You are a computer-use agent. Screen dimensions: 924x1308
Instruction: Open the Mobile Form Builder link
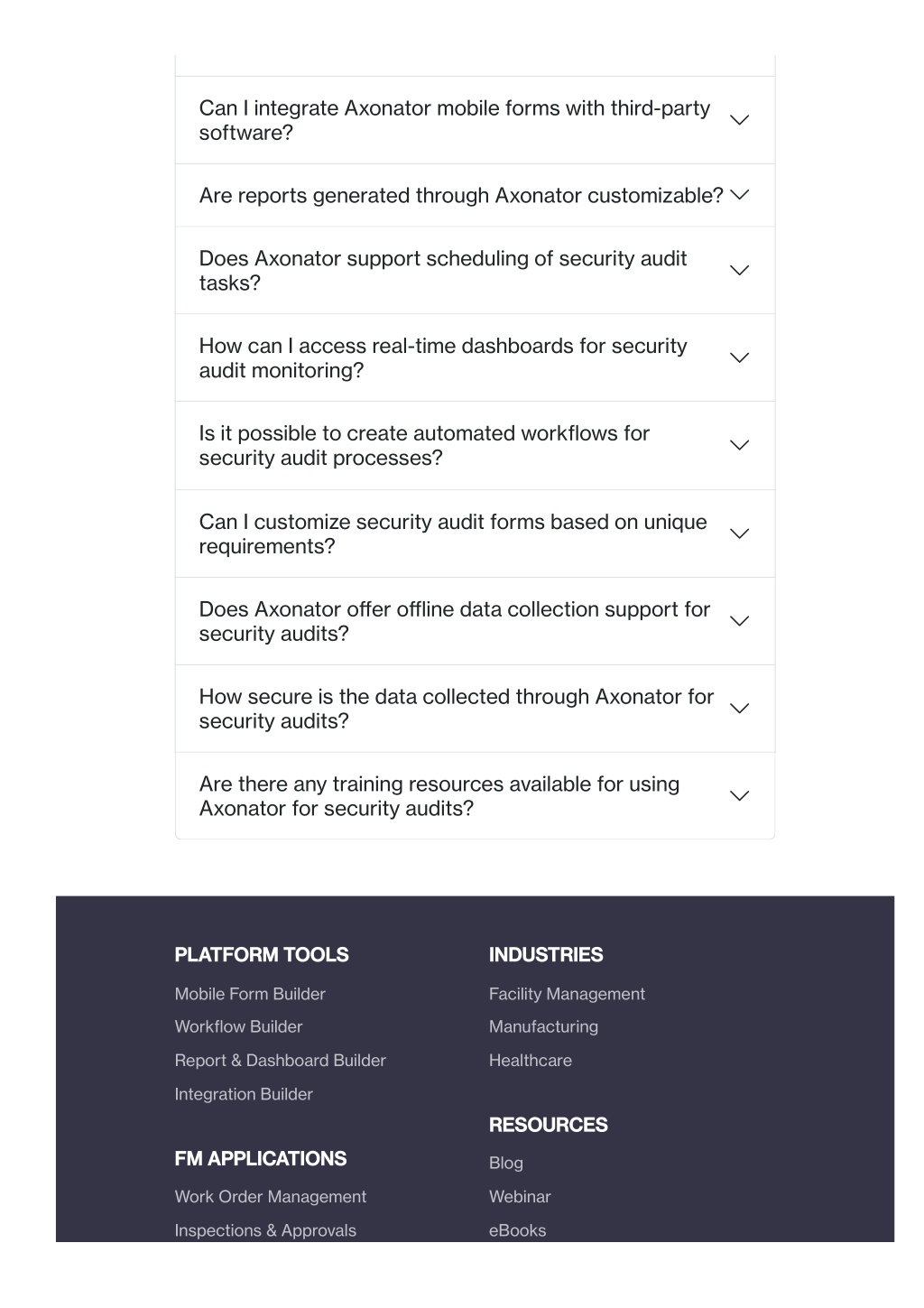250,994
